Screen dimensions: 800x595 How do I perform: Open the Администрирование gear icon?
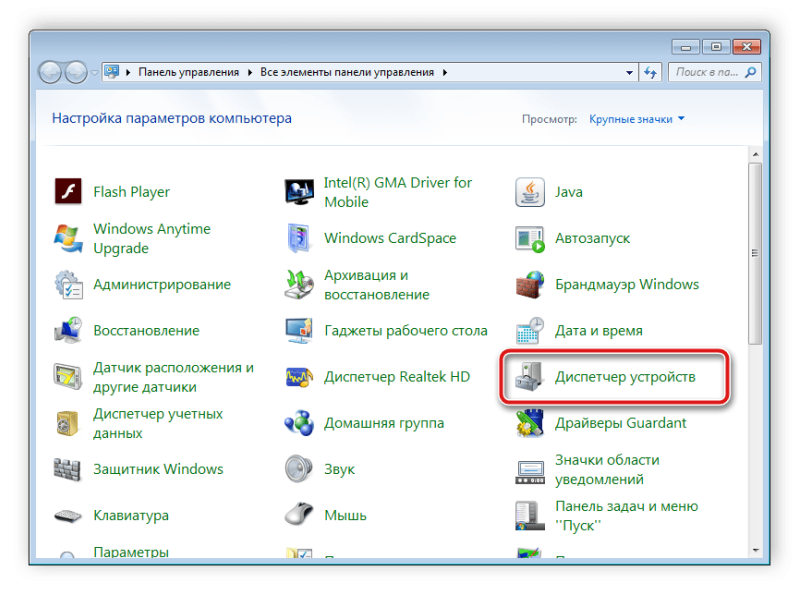pos(68,285)
